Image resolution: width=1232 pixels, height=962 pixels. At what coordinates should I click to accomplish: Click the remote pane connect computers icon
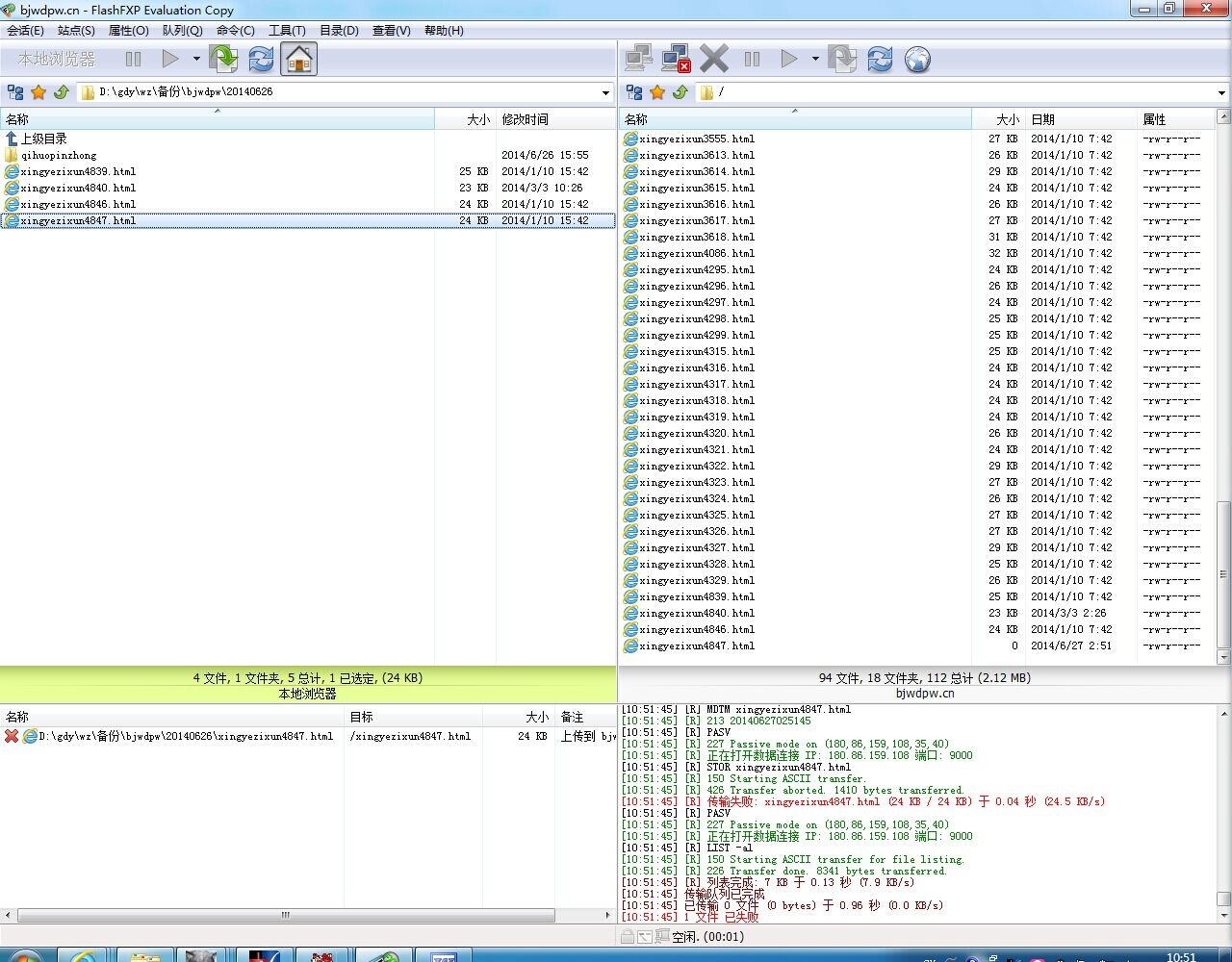pyautogui.click(x=638, y=60)
